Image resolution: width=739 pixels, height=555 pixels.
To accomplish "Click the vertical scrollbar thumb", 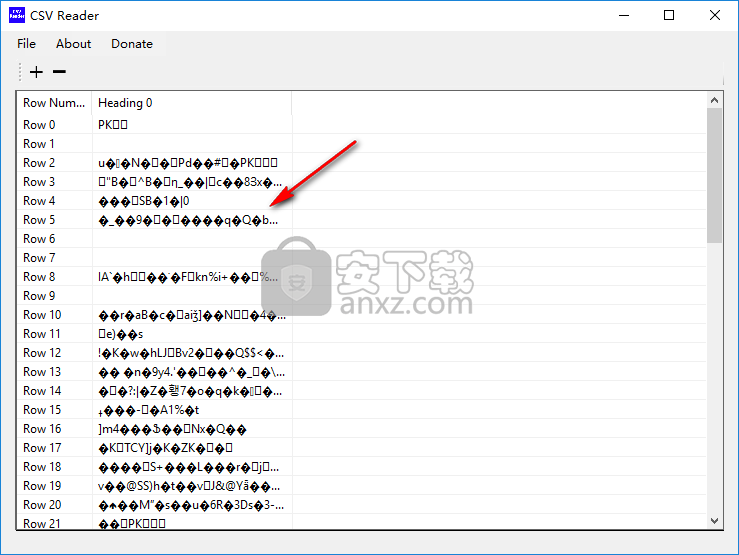I will point(714,175).
